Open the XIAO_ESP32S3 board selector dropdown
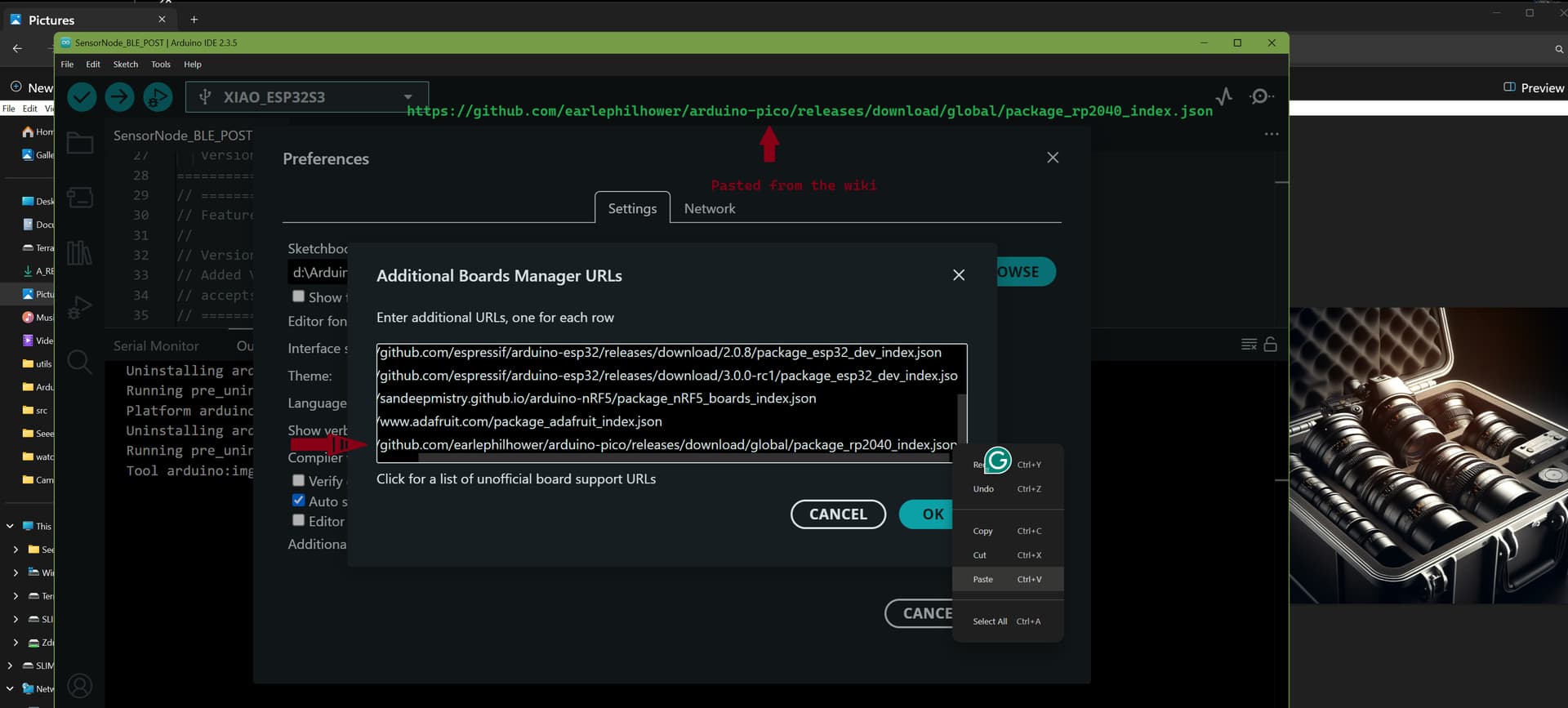 coord(307,97)
